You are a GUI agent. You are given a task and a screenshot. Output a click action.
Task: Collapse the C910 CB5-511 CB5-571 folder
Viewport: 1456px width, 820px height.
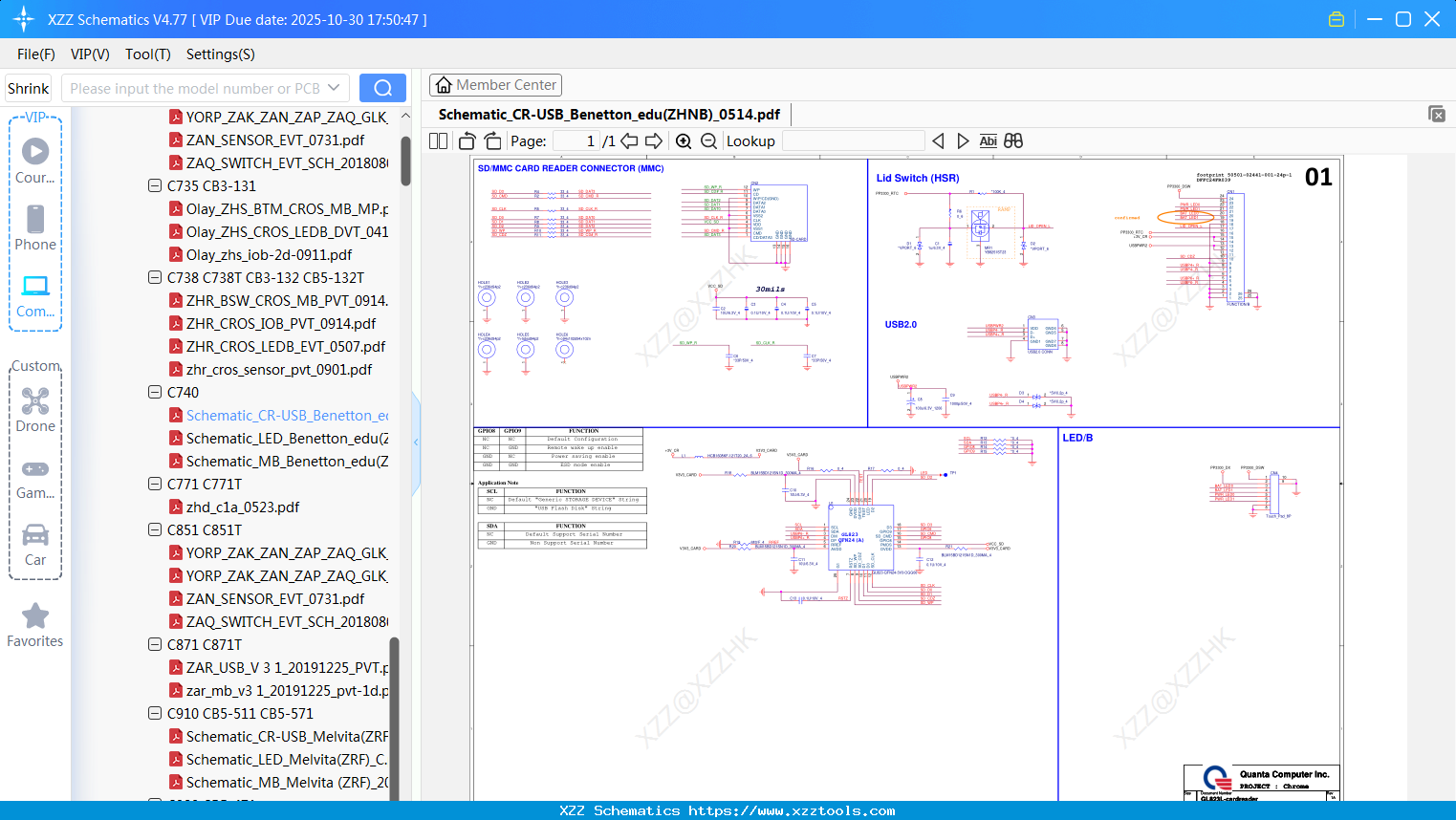155,713
